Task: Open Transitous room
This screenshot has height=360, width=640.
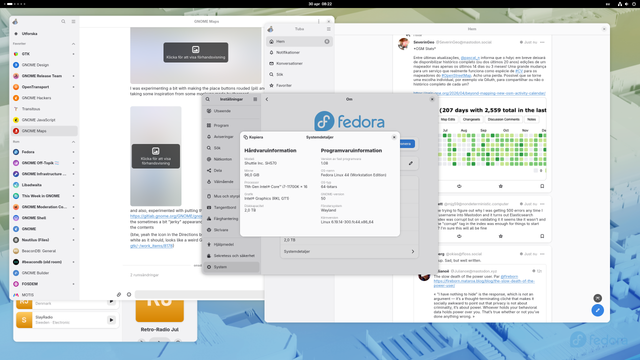Action: coord(44,109)
